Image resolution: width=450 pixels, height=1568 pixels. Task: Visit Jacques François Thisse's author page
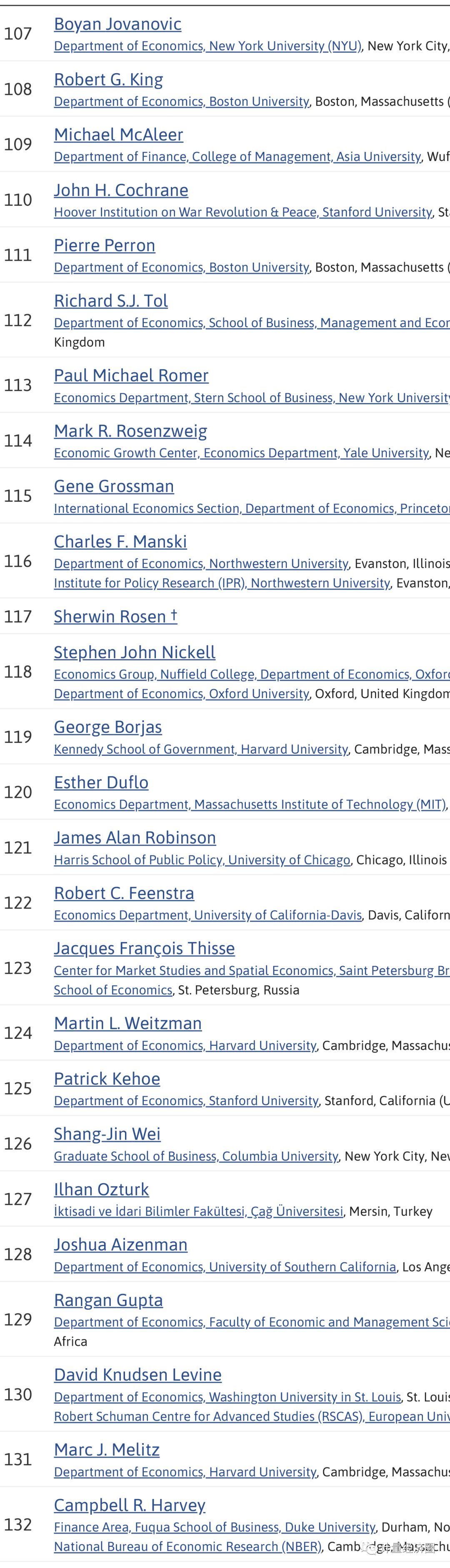[144, 948]
